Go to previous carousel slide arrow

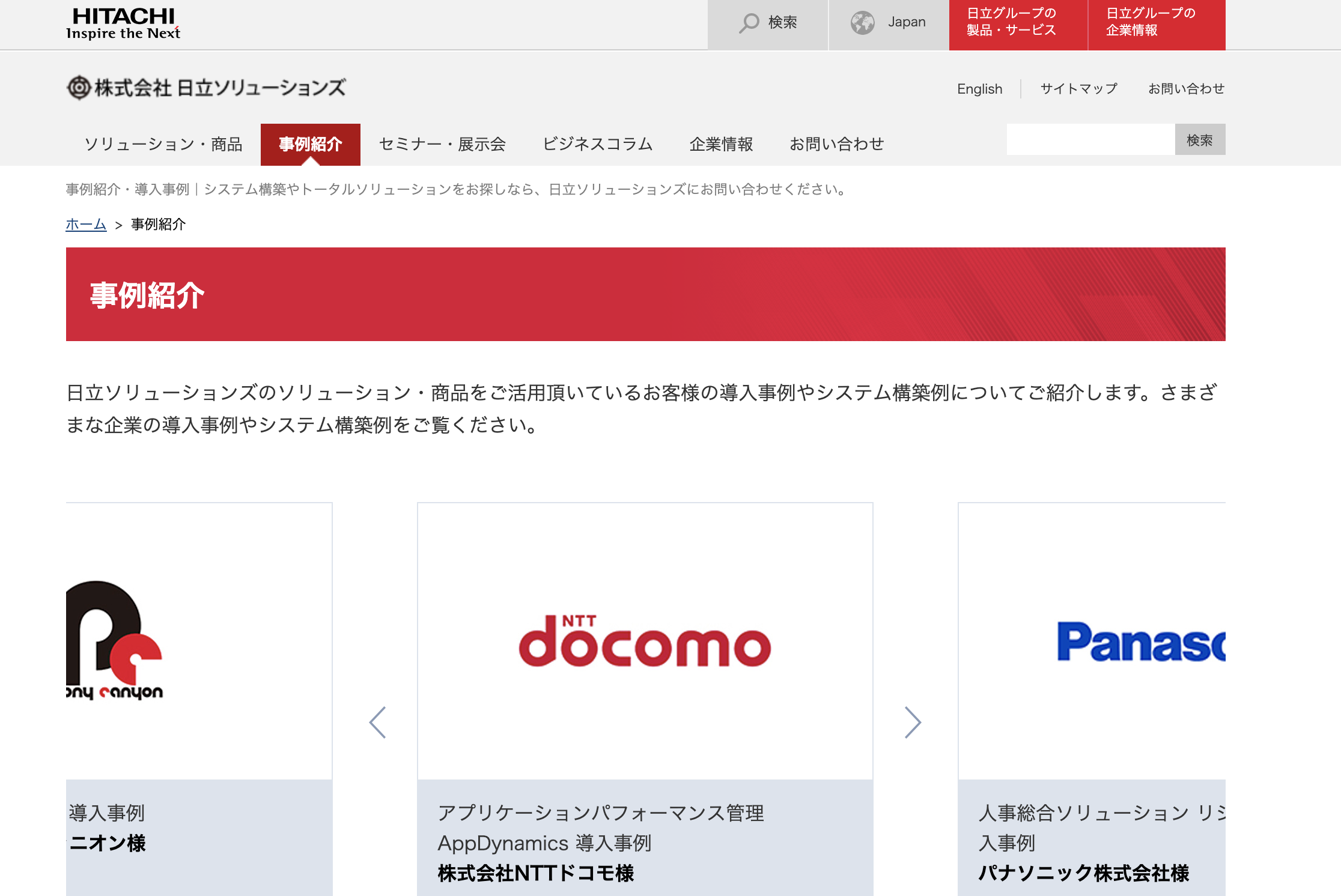click(377, 722)
